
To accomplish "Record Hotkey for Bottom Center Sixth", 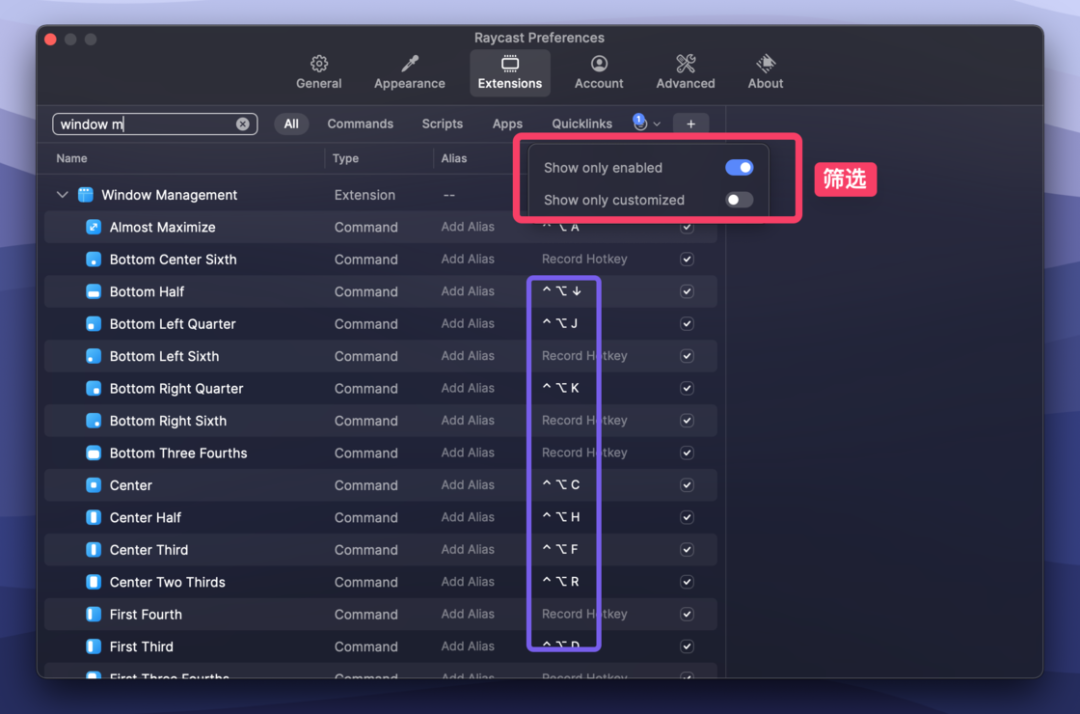I will pyautogui.click(x=584, y=259).
